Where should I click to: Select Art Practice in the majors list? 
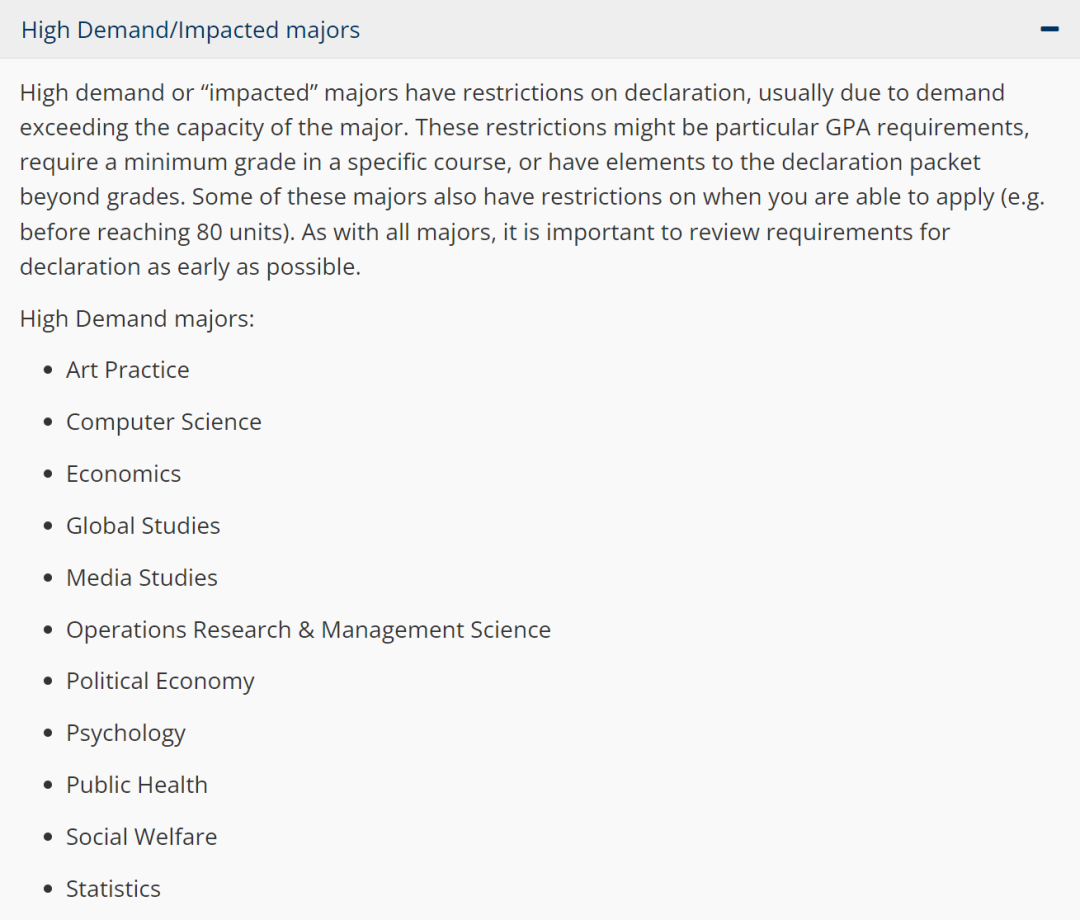tap(127, 370)
